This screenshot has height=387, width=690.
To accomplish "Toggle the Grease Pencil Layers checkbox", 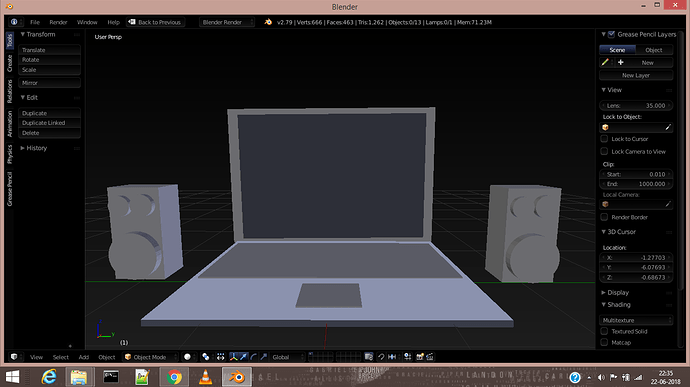I will (612, 34).
